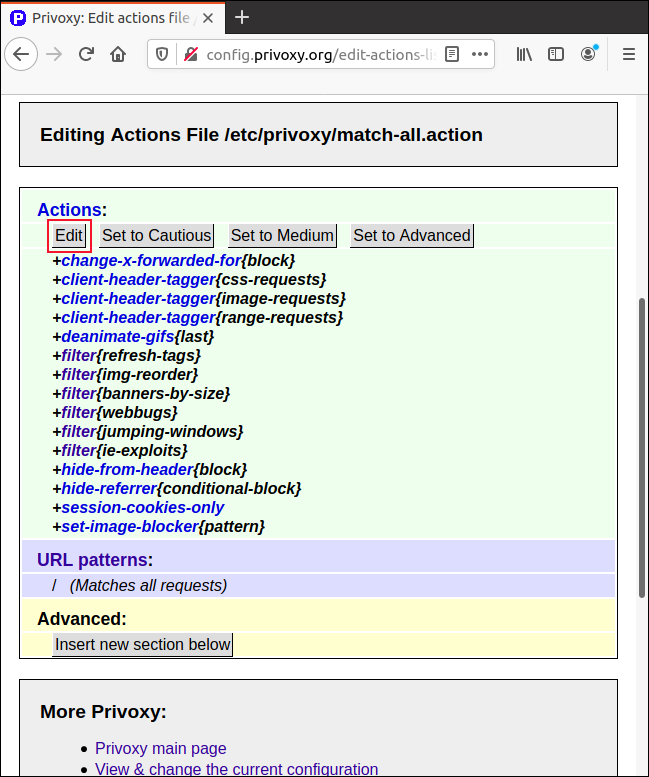The height and width of the screenshot is (777, 649).
Task: Click Insert new section below
Action: point(143,644)
